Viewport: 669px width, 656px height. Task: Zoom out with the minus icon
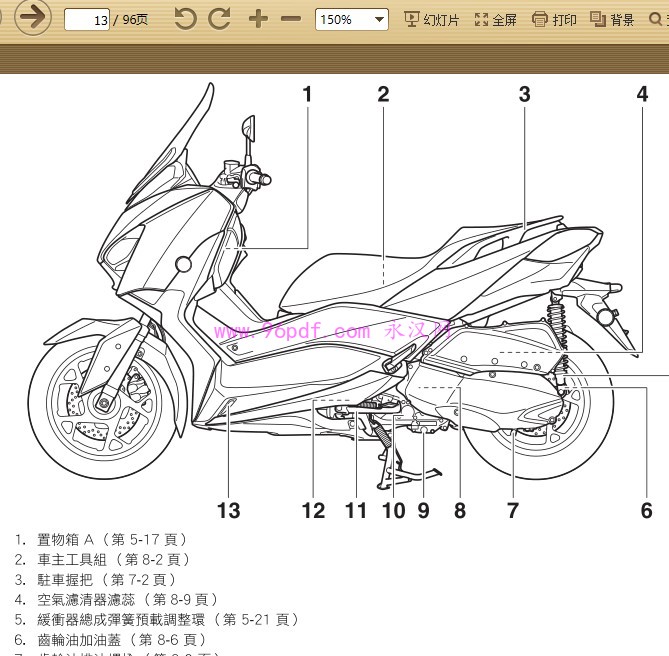[291, 19]
